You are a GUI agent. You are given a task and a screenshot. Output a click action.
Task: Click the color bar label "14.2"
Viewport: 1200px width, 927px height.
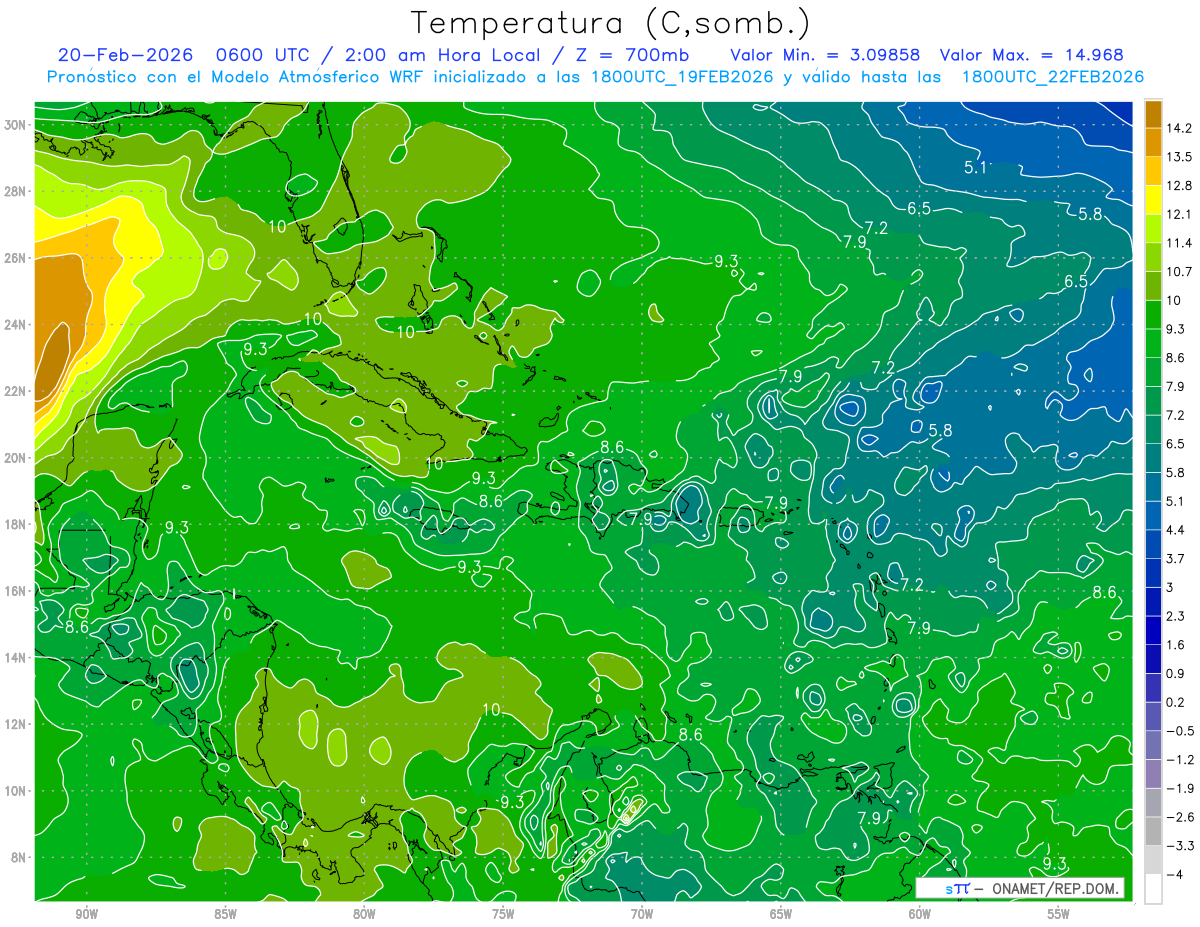1179,127
